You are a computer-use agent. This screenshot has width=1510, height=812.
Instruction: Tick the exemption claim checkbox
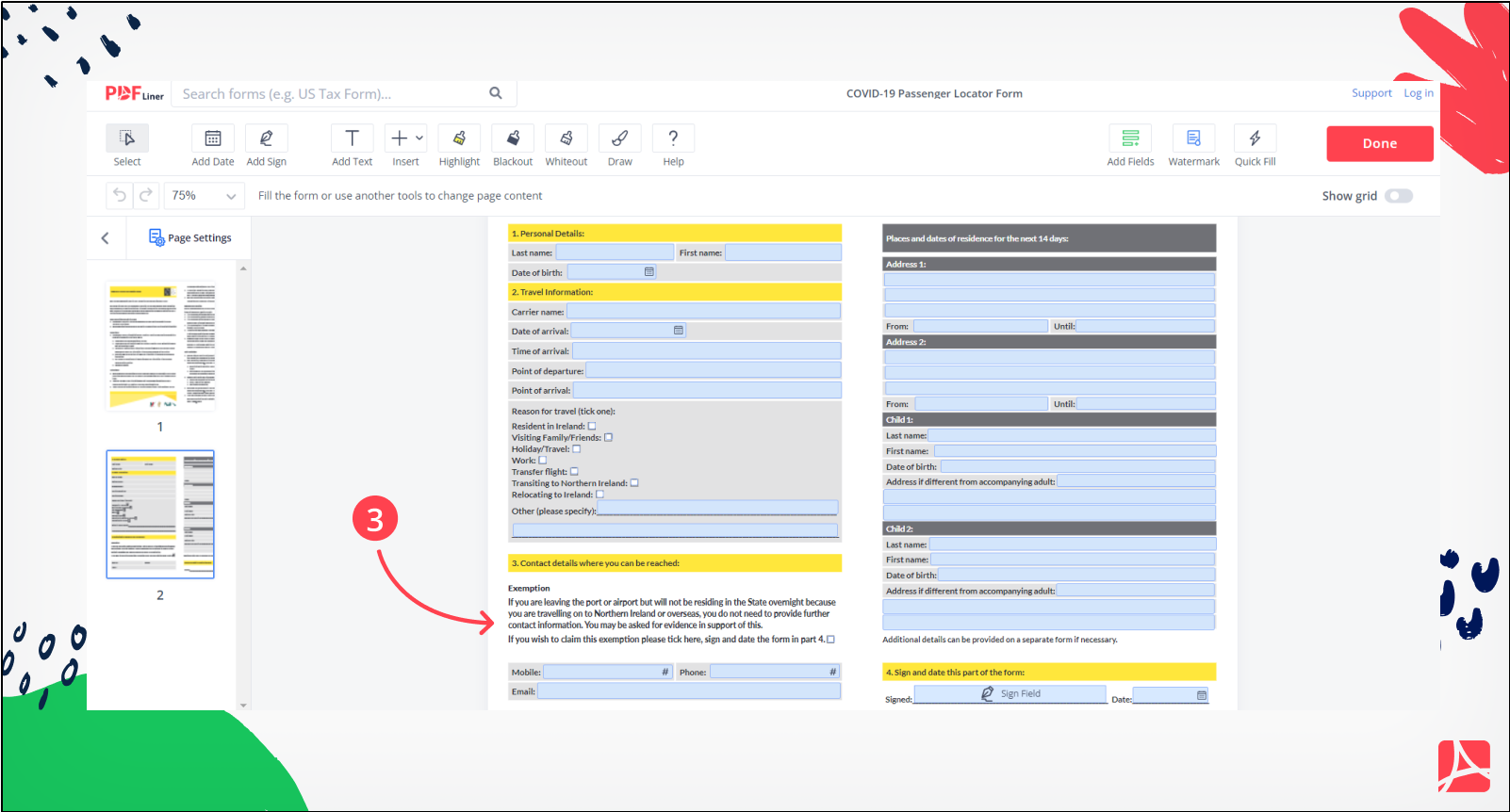[x=830, y=640]
